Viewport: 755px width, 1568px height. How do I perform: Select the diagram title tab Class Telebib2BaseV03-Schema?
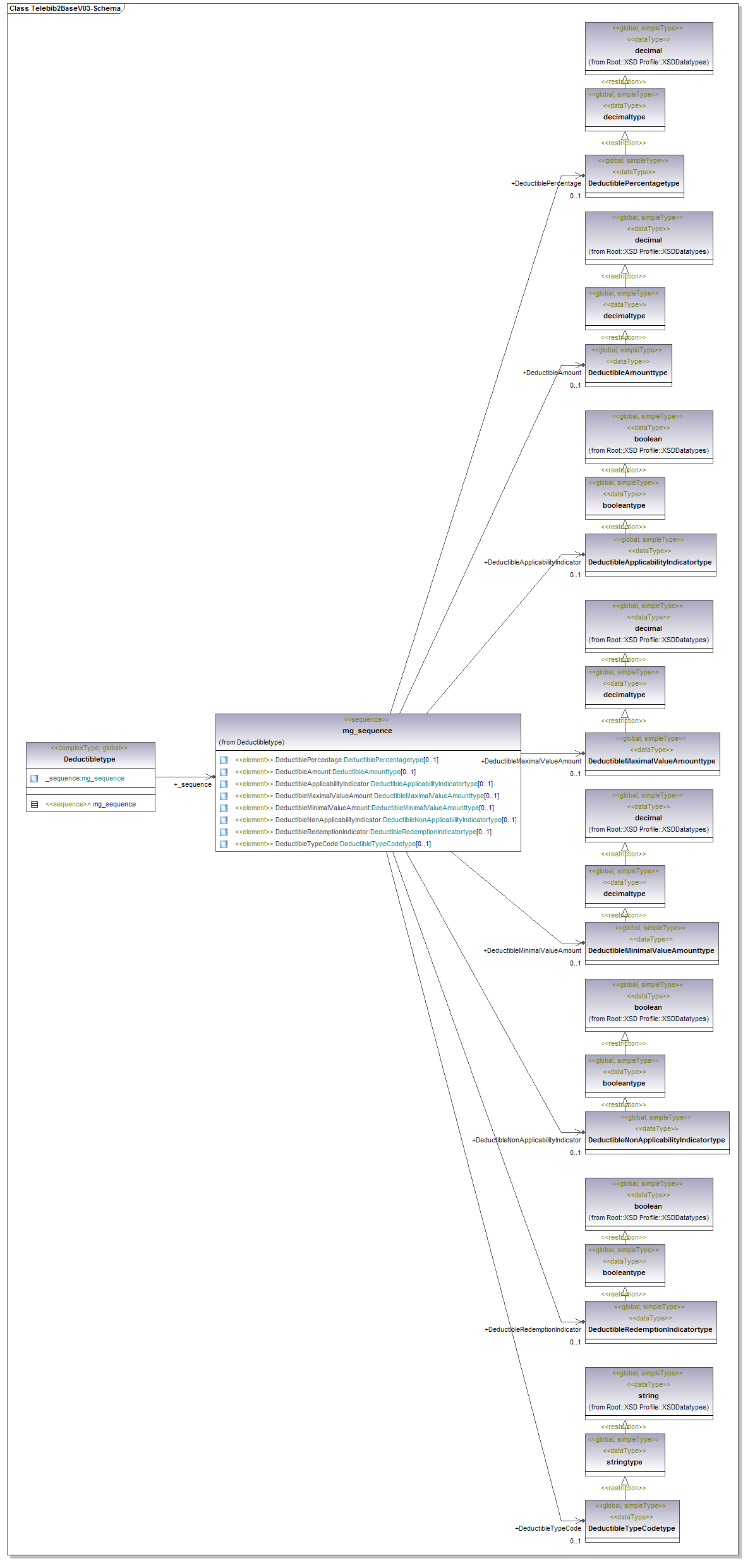tap(65, 9)
